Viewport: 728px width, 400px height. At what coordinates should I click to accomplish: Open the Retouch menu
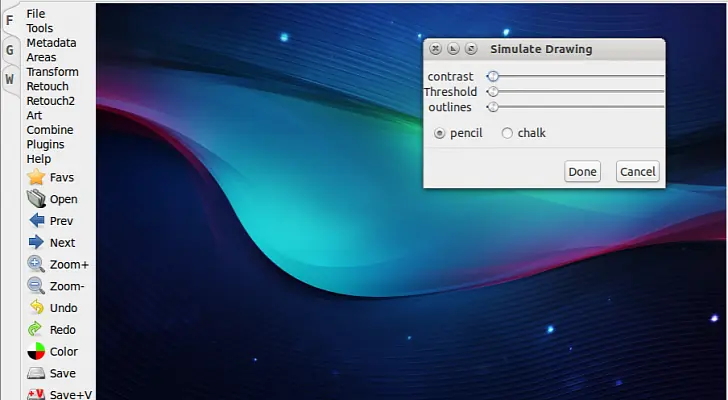coord(47,86)
